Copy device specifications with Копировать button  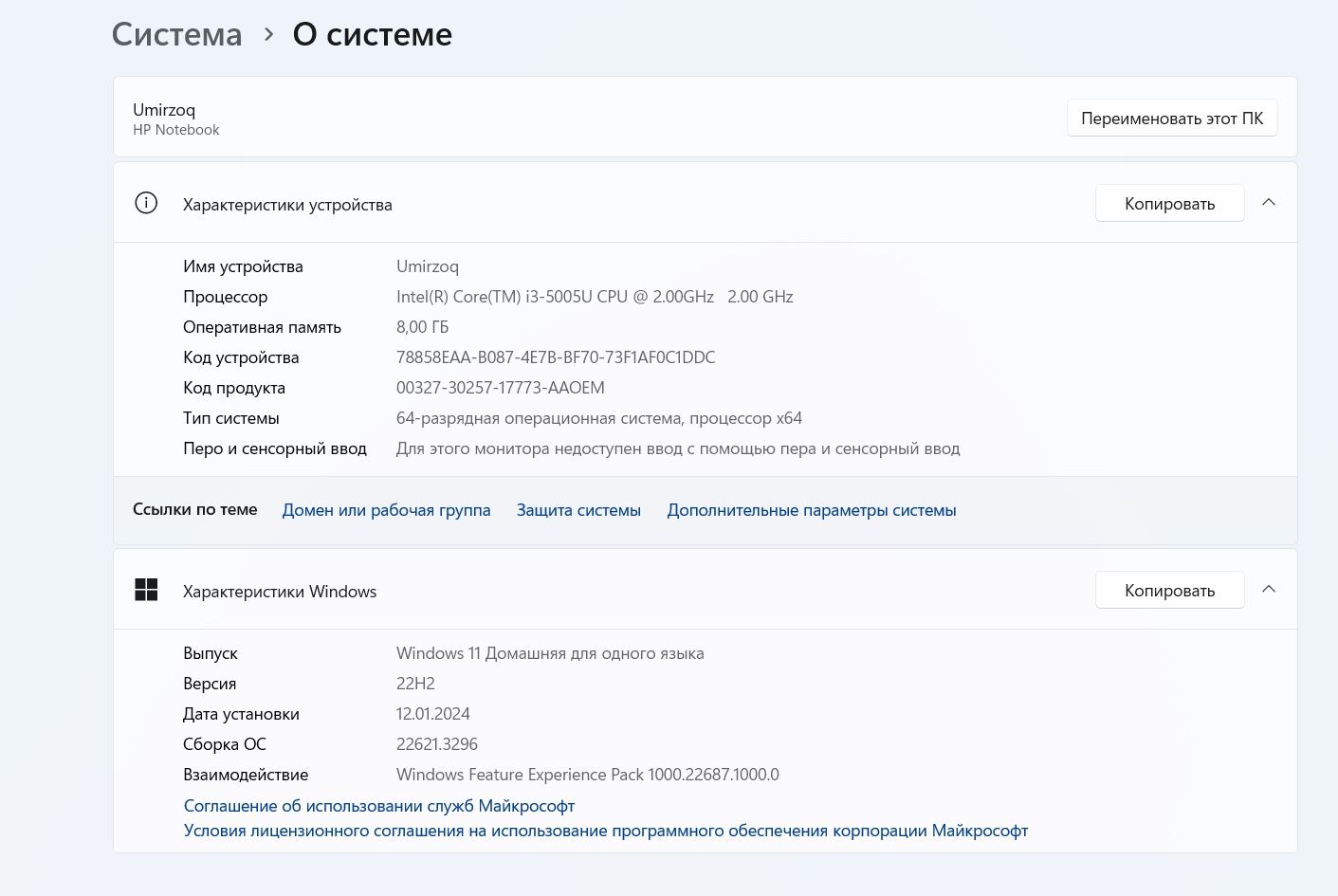[x=1169, y=203]
